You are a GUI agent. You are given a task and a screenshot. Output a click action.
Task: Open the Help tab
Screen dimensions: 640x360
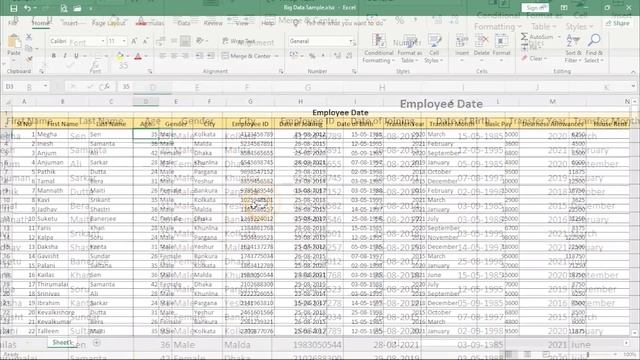coord(267,23)
